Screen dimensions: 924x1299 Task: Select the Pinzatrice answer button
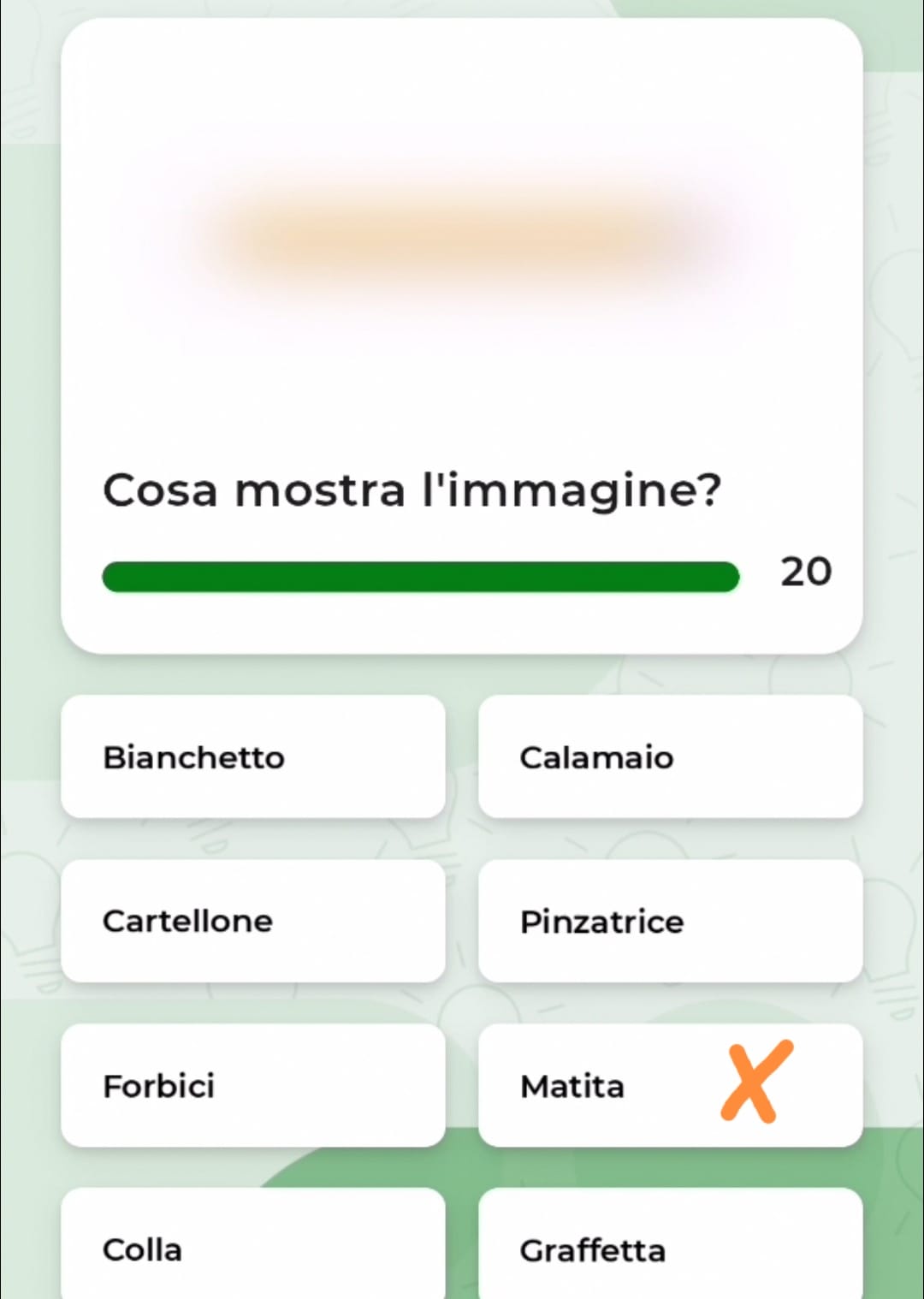pos(670,921)
